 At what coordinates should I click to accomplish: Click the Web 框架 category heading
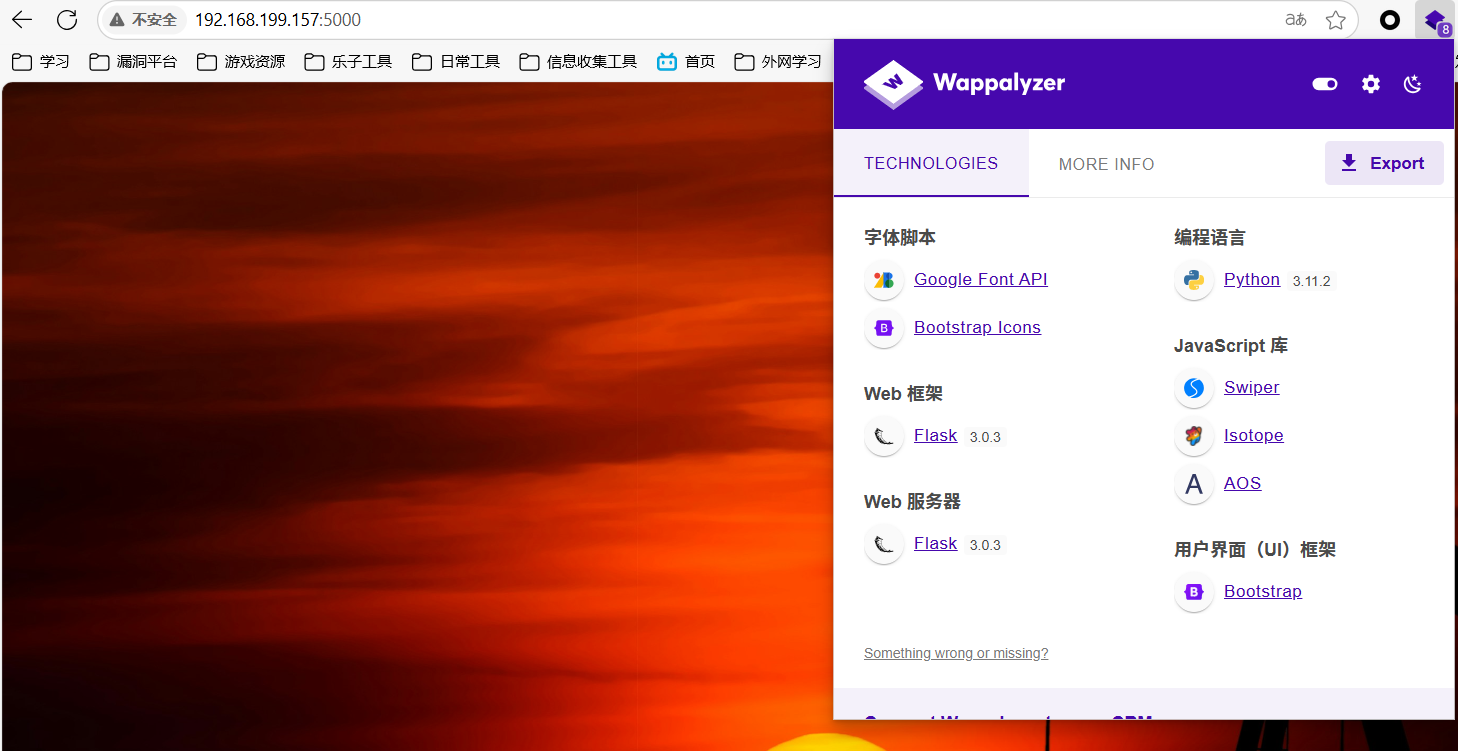pos(904,394)
